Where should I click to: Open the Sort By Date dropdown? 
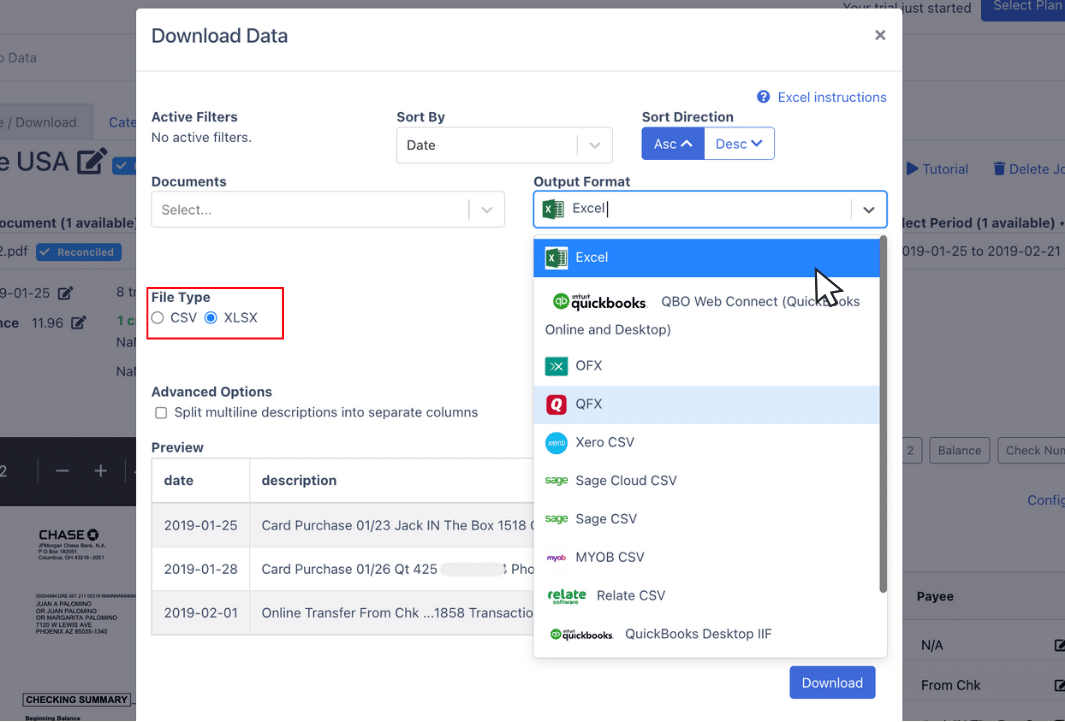pyautogui.click(x=504, y=145)
